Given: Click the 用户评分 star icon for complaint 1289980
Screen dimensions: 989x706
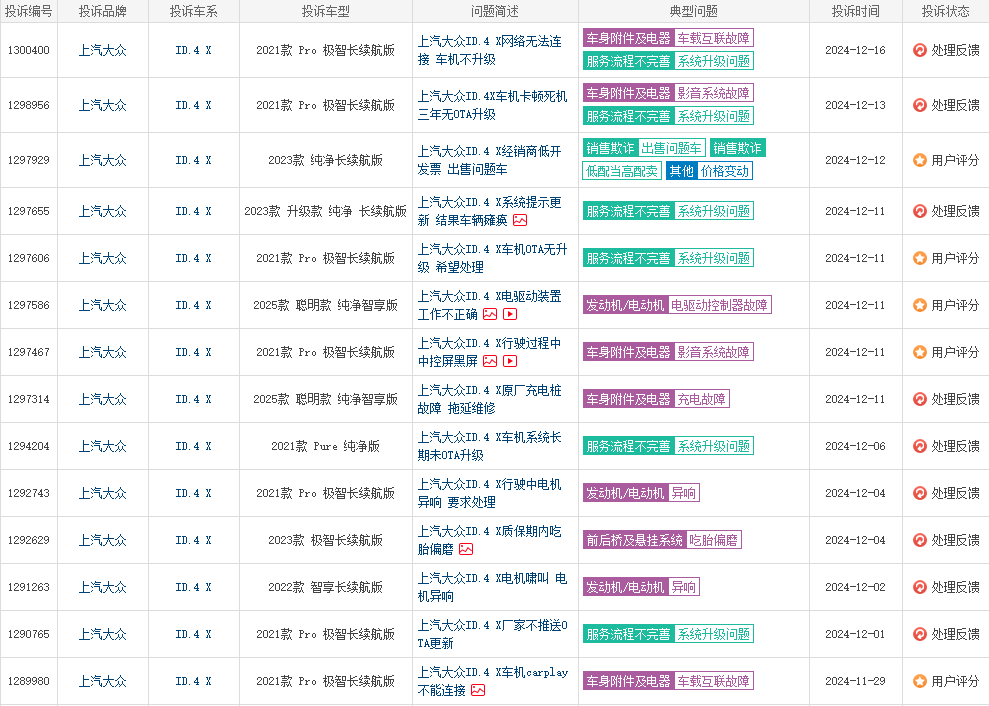Looking at the screenshot, I should point(920,681).
